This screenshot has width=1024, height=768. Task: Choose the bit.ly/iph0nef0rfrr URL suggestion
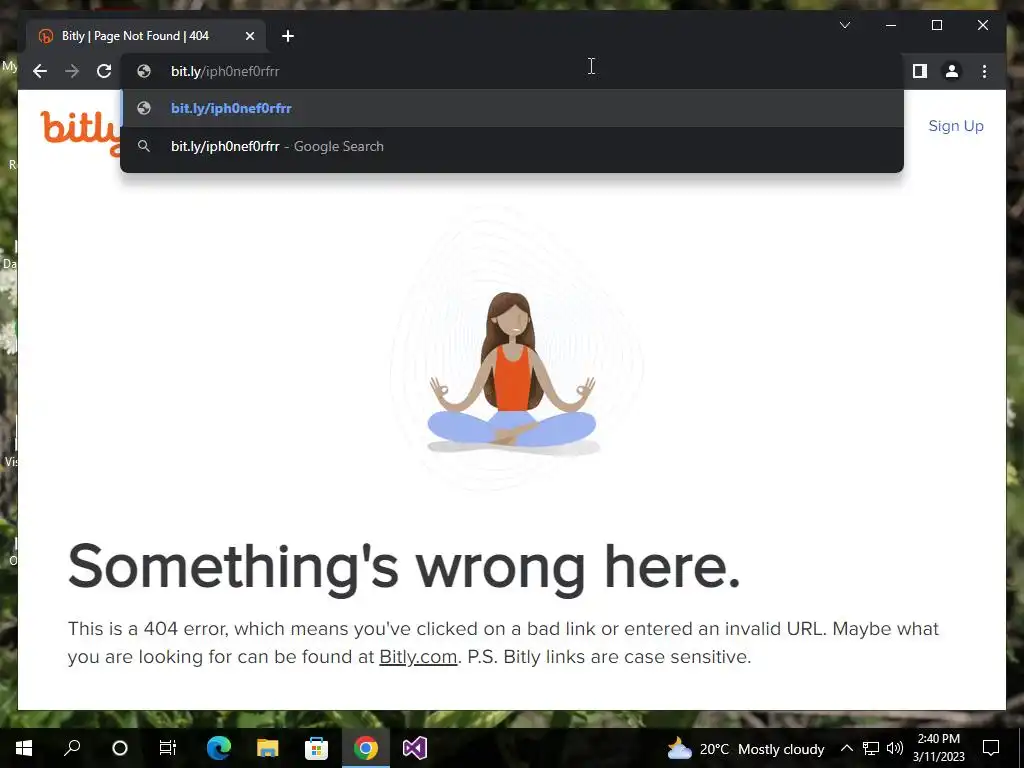coord(512,108)
